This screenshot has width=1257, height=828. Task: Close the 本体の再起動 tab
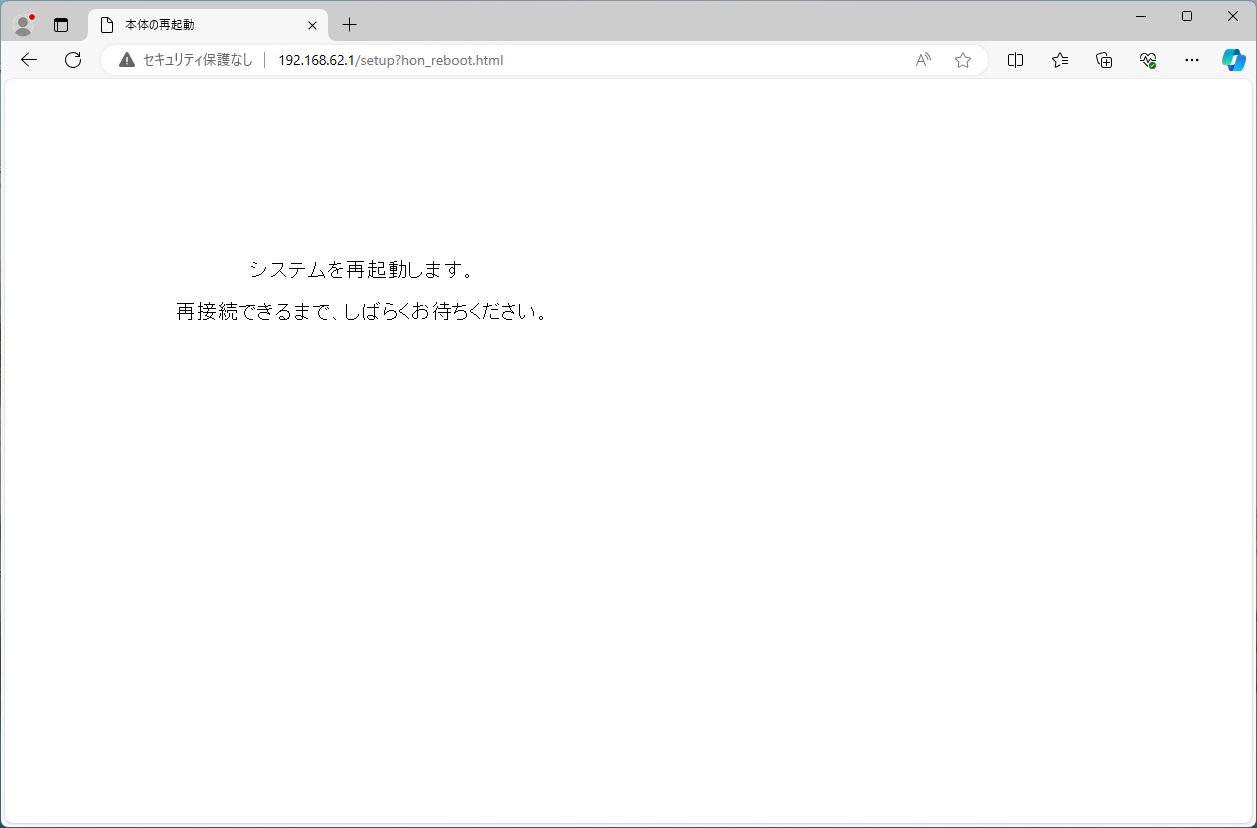tap(312, 25)
